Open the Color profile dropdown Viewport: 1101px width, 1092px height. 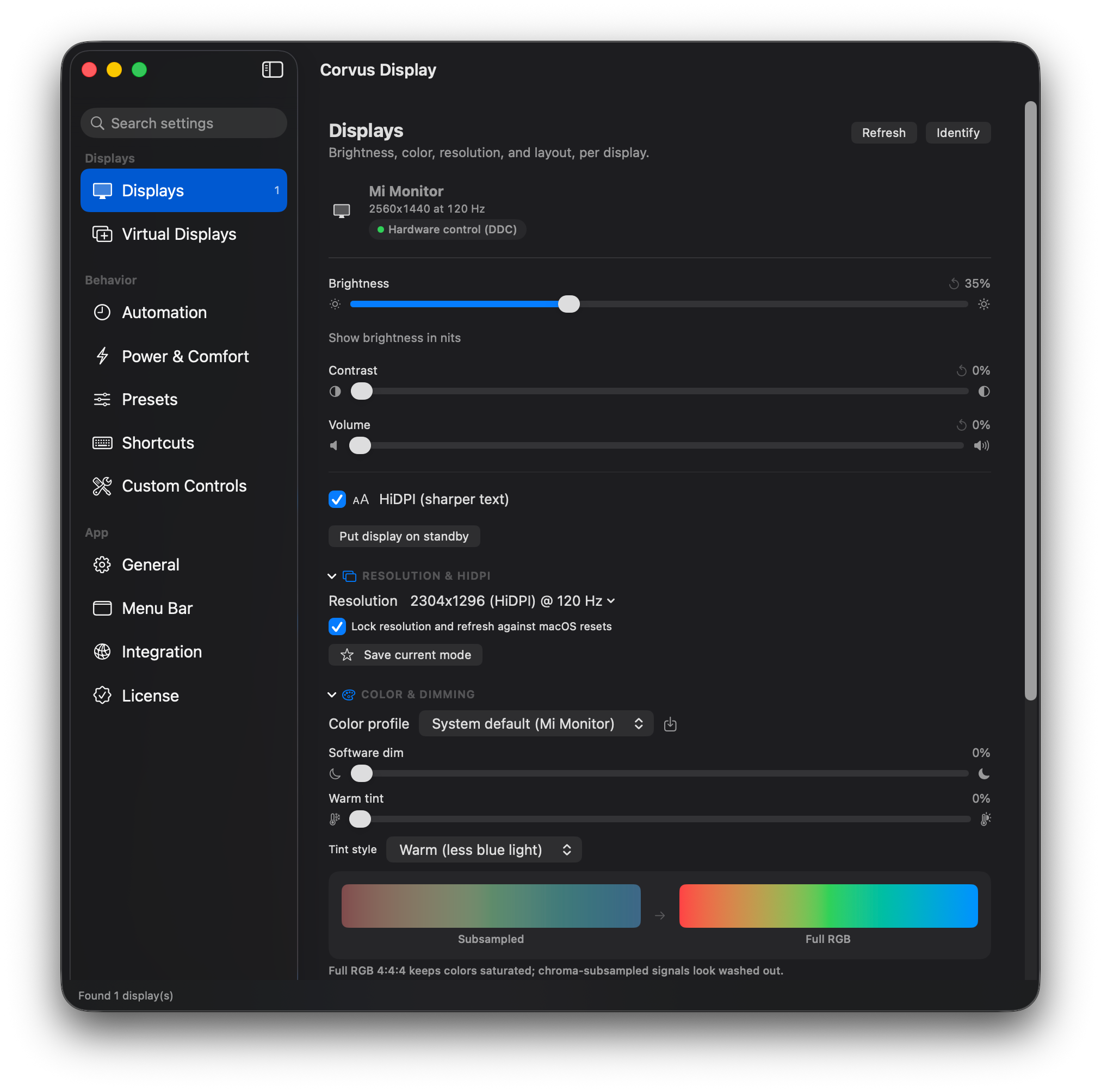click(536, 724)
